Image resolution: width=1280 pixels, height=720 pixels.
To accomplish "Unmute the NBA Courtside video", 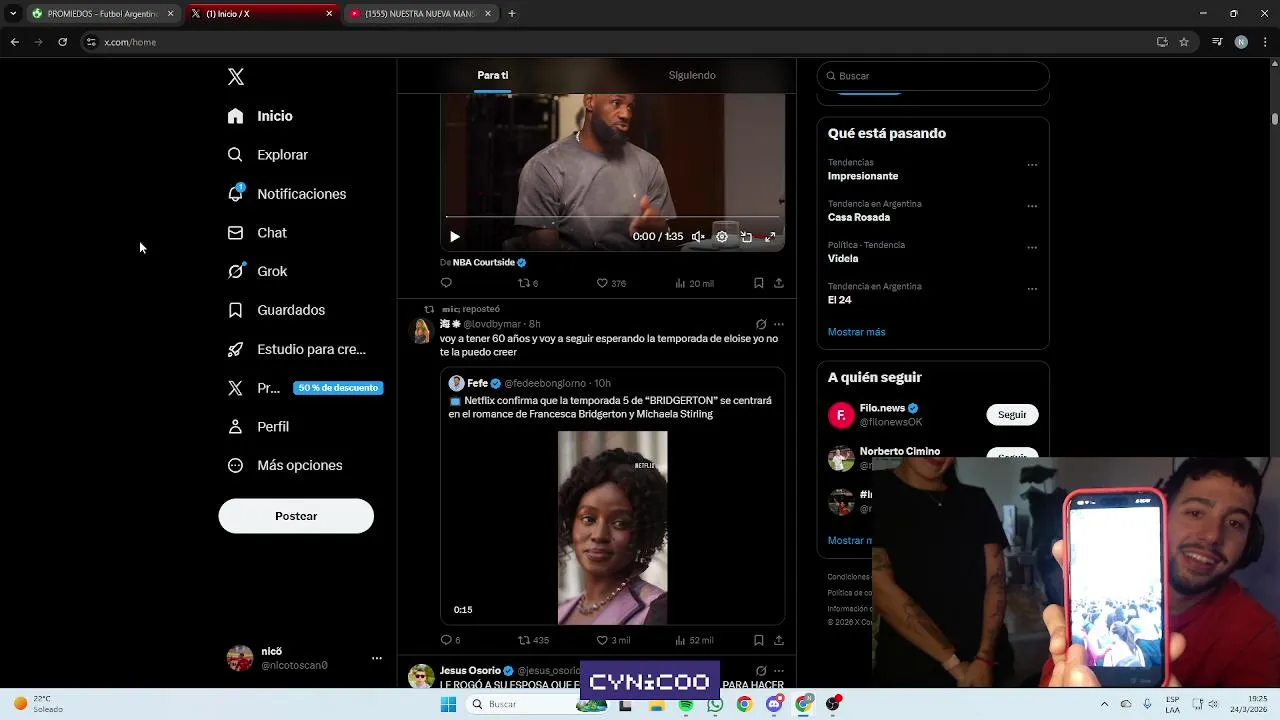I will [698, 237].
